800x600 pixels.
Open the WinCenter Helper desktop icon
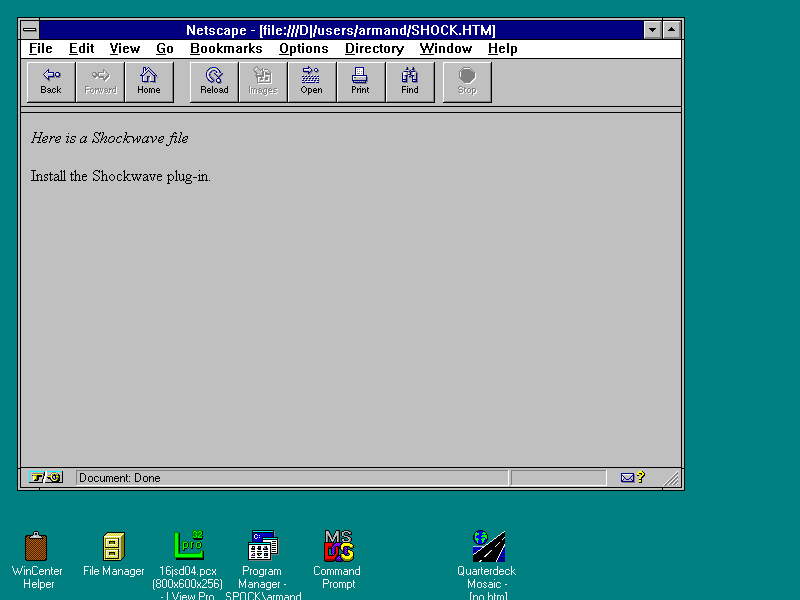click(x=37, y=547)
